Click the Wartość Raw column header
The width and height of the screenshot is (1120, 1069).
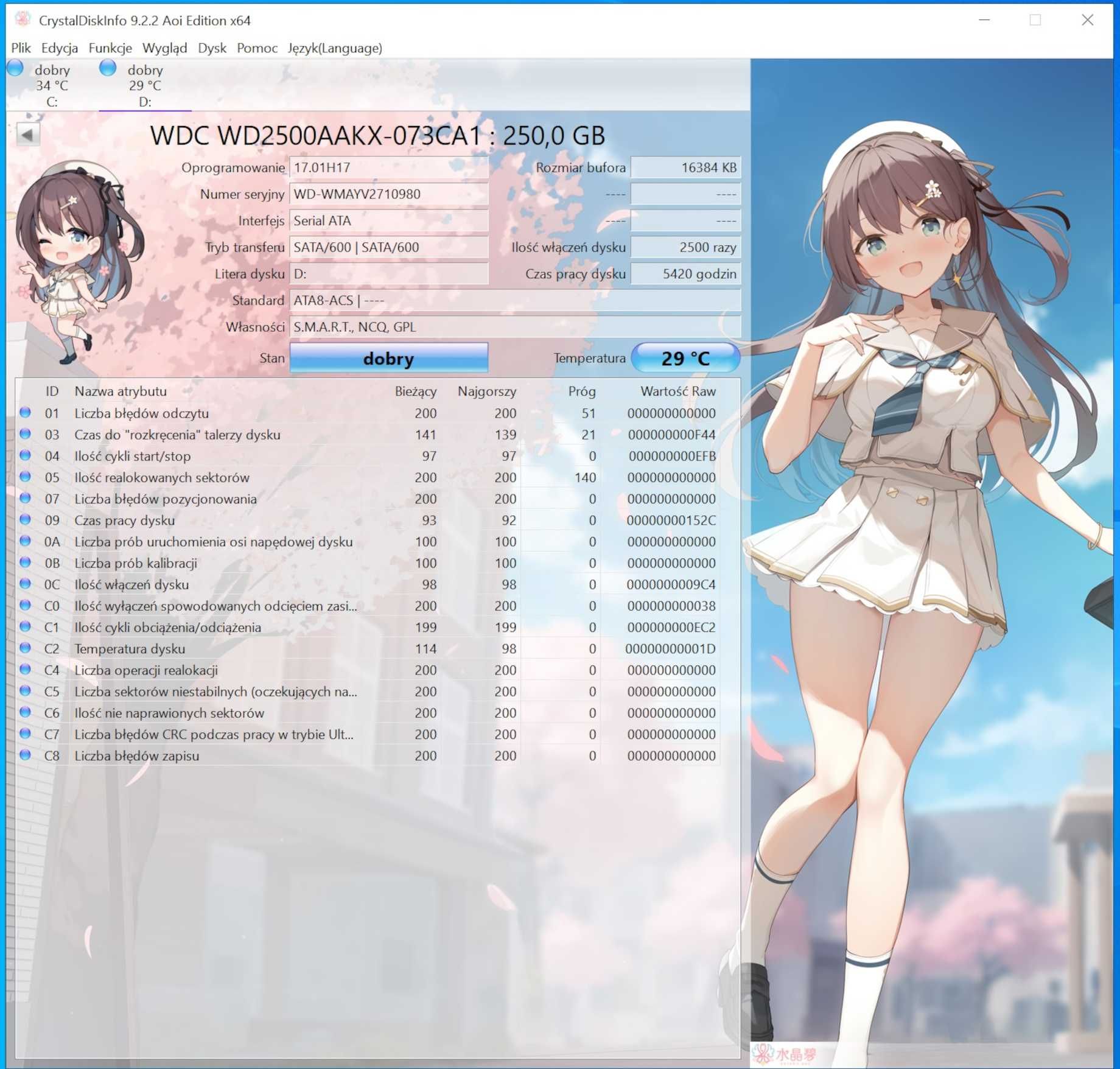tap(678, 391)
